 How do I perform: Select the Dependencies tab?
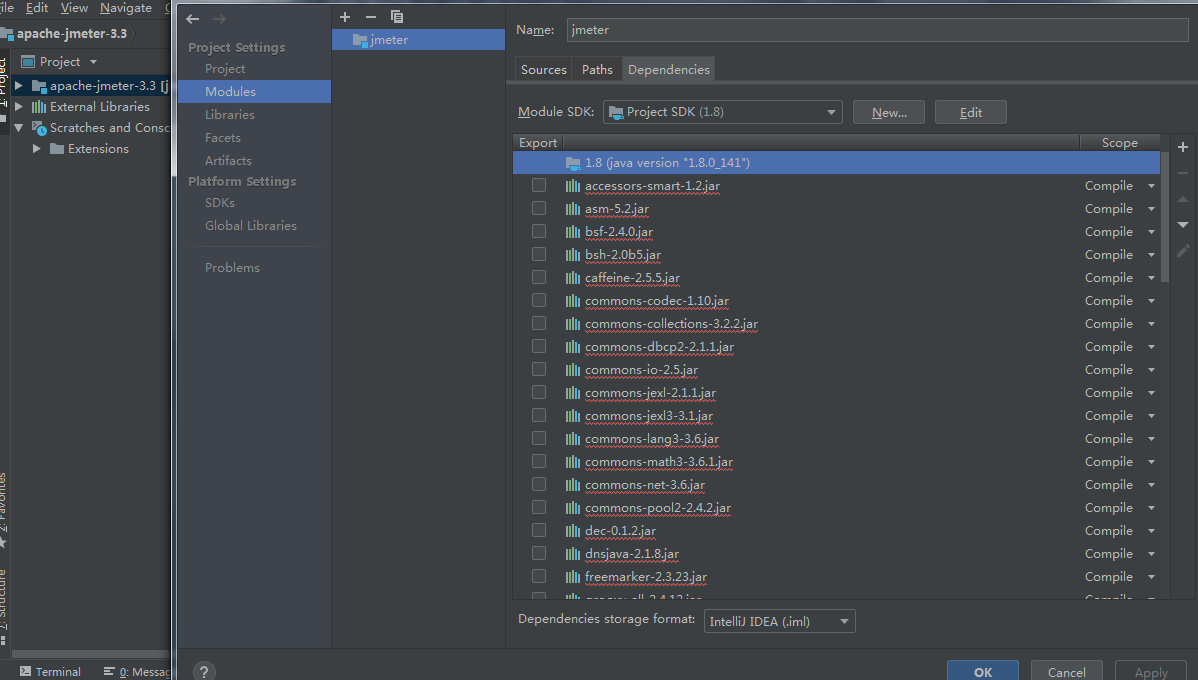[x=669, y=70]
